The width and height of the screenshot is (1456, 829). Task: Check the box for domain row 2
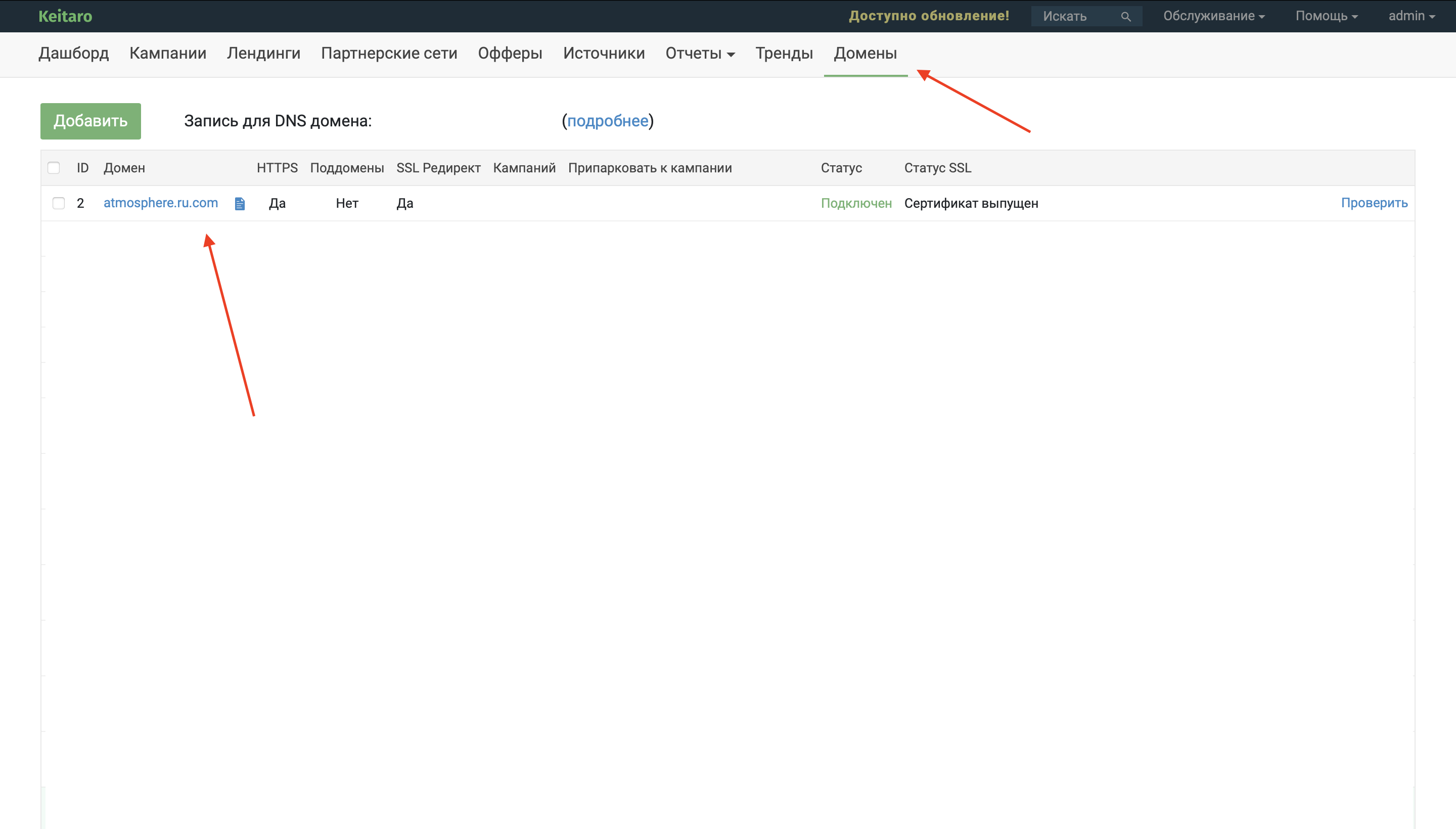click(59, 203)
